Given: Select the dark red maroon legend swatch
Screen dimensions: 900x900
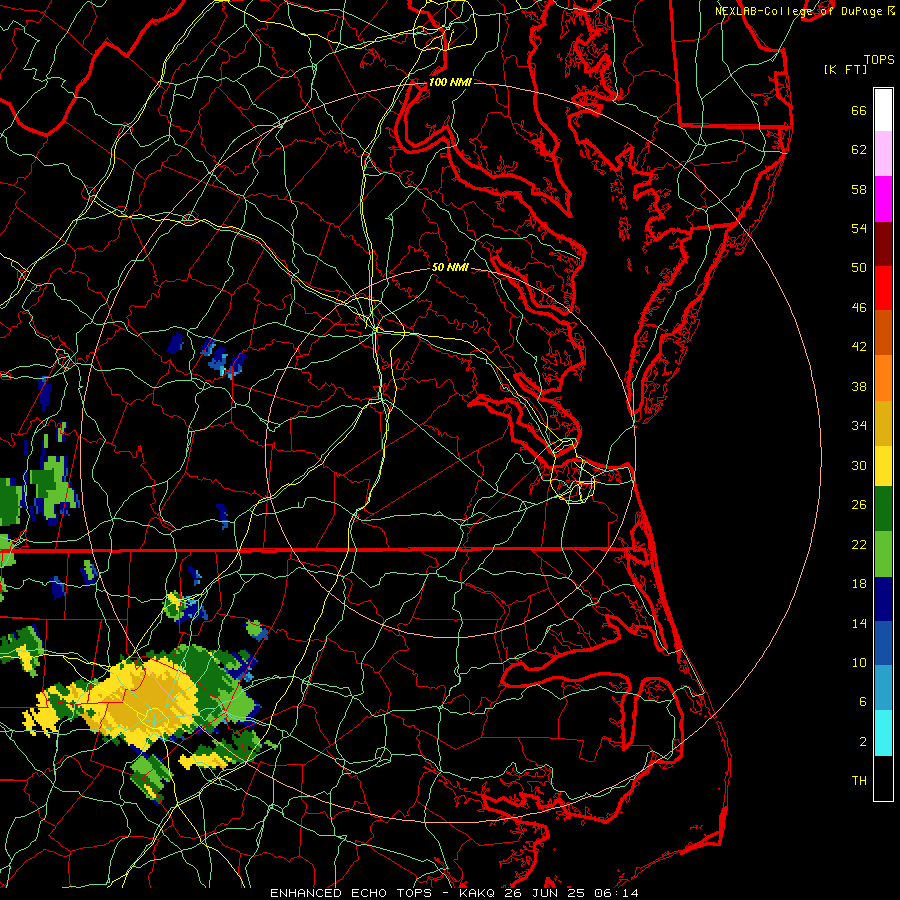Looking at the screenshot, I should tap(883, 244).
